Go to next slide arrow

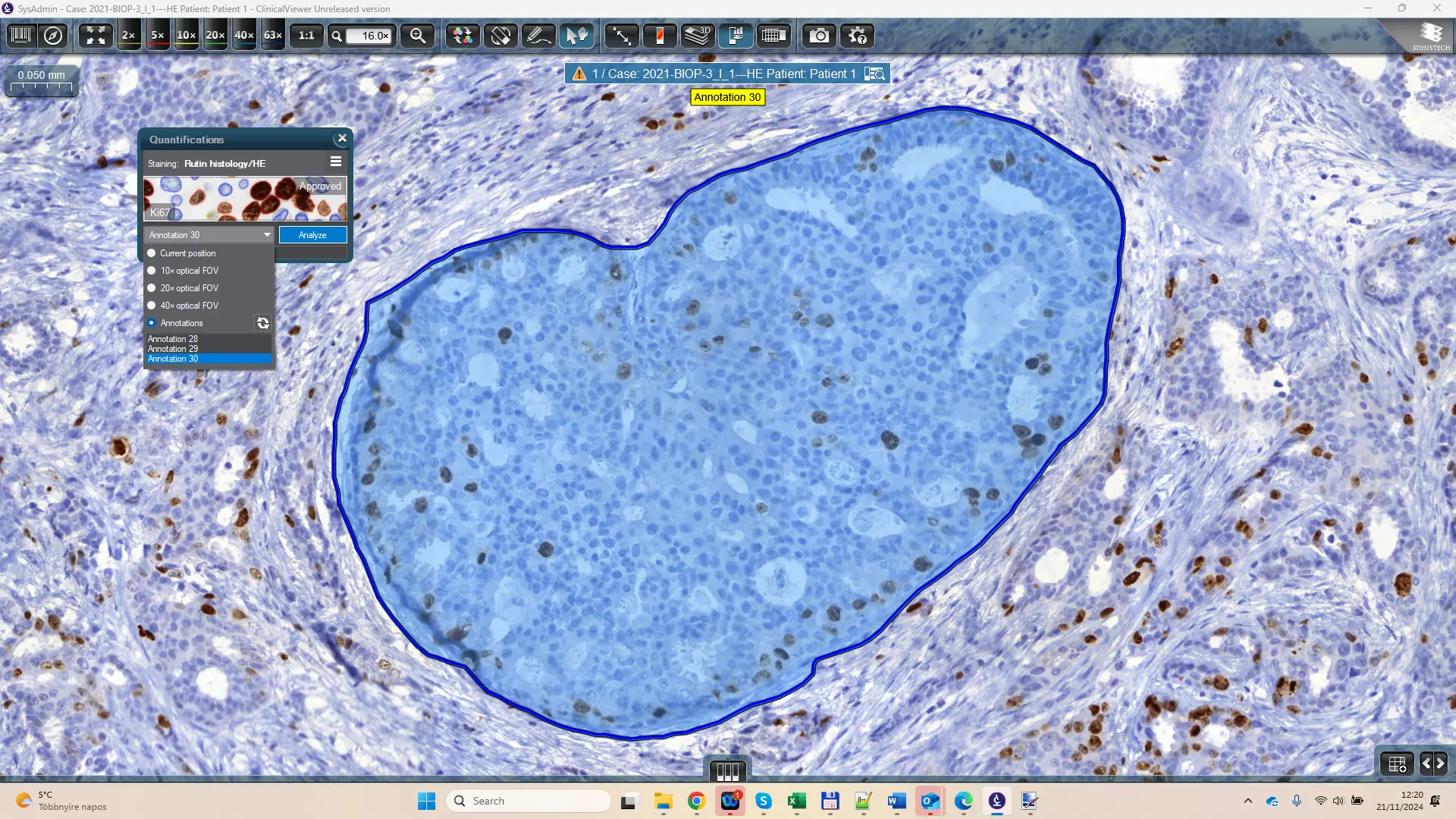[x=1440, y=764]
